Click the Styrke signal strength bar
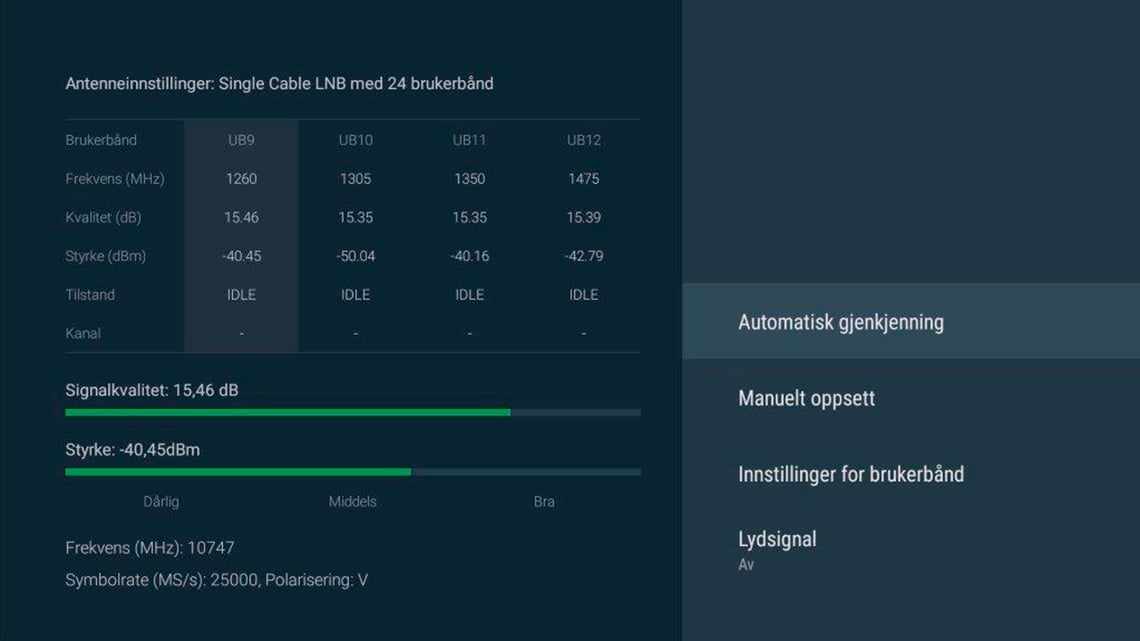 (x=238, y=472)
